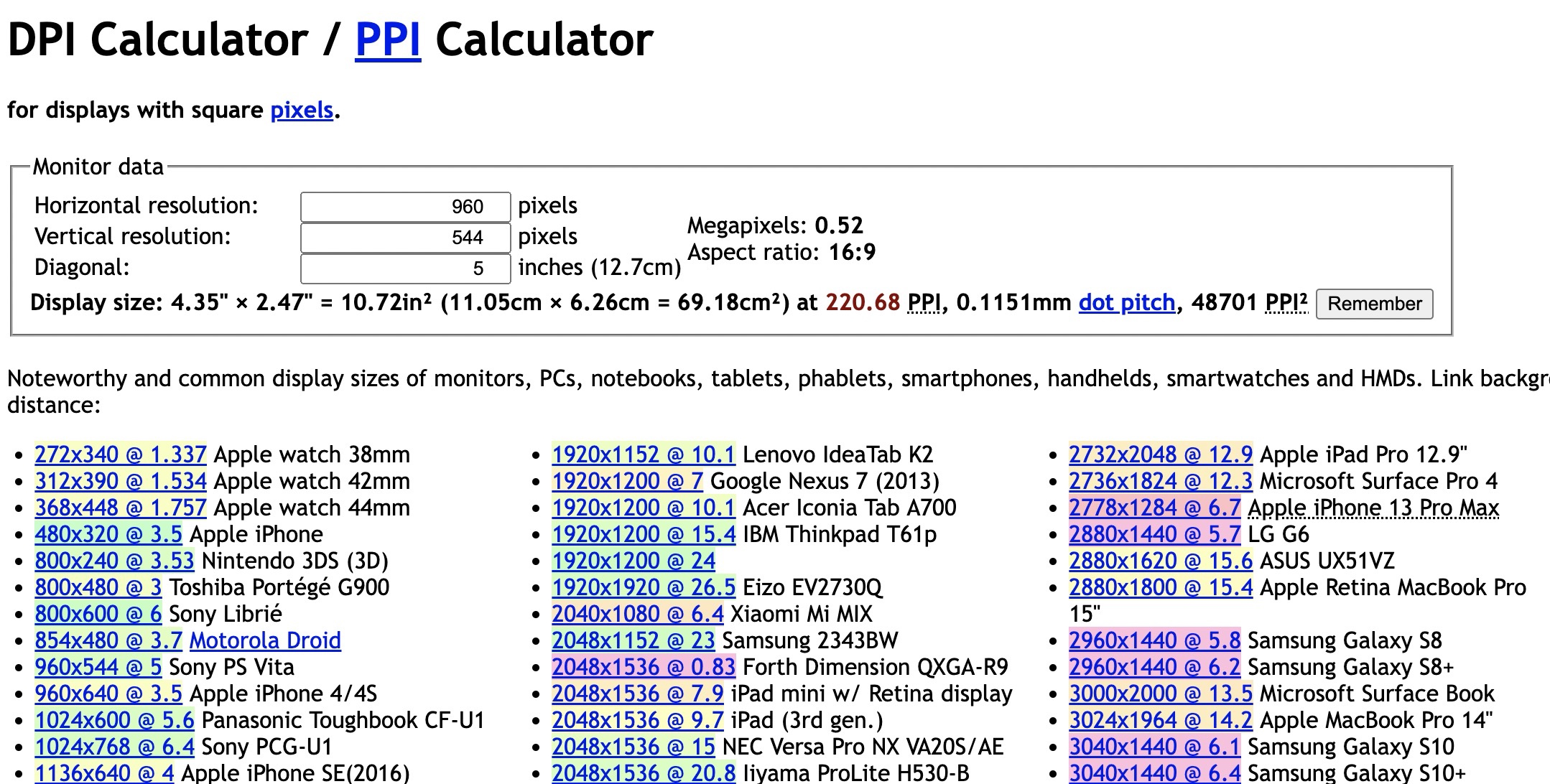Open the Motorola Droid link
1550x784 pixels.
[265, 640]
